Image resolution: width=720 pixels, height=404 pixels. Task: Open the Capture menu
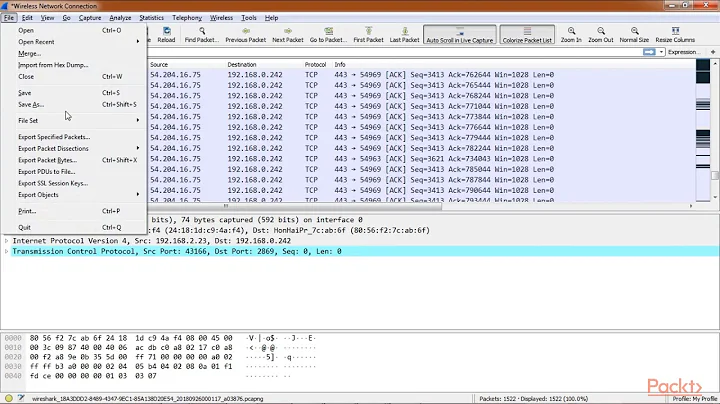[x=90, y=17]
